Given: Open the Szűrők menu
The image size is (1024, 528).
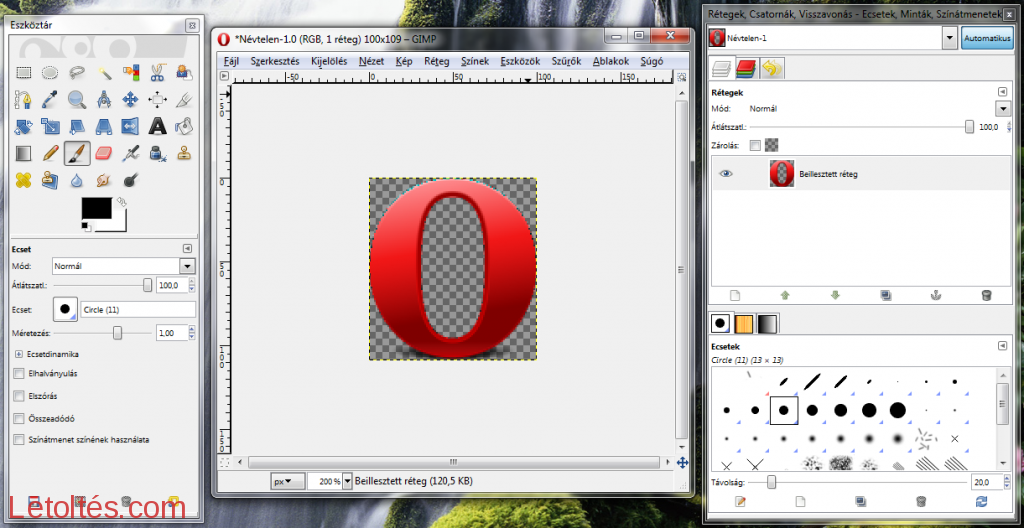Looking at the screenshot, I should point(567,61).
